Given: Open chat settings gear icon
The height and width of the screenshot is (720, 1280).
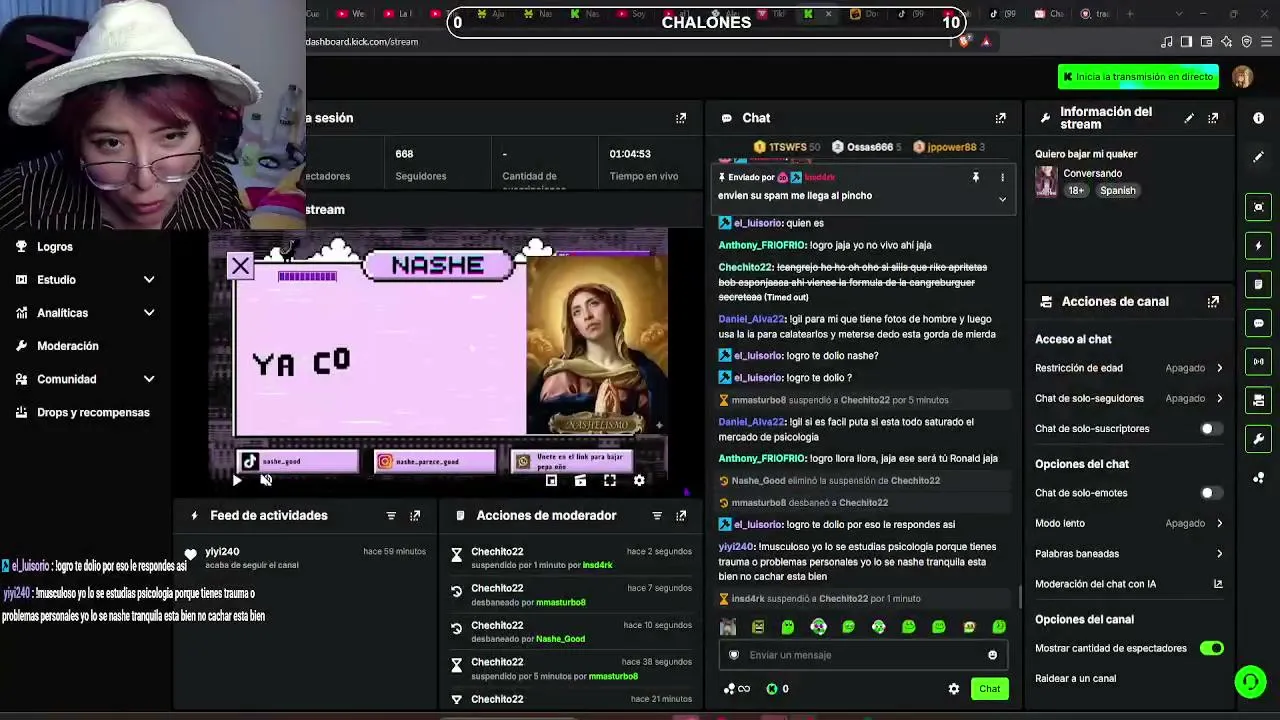Looking at the screenshot, I should click(x=954, y=688).
